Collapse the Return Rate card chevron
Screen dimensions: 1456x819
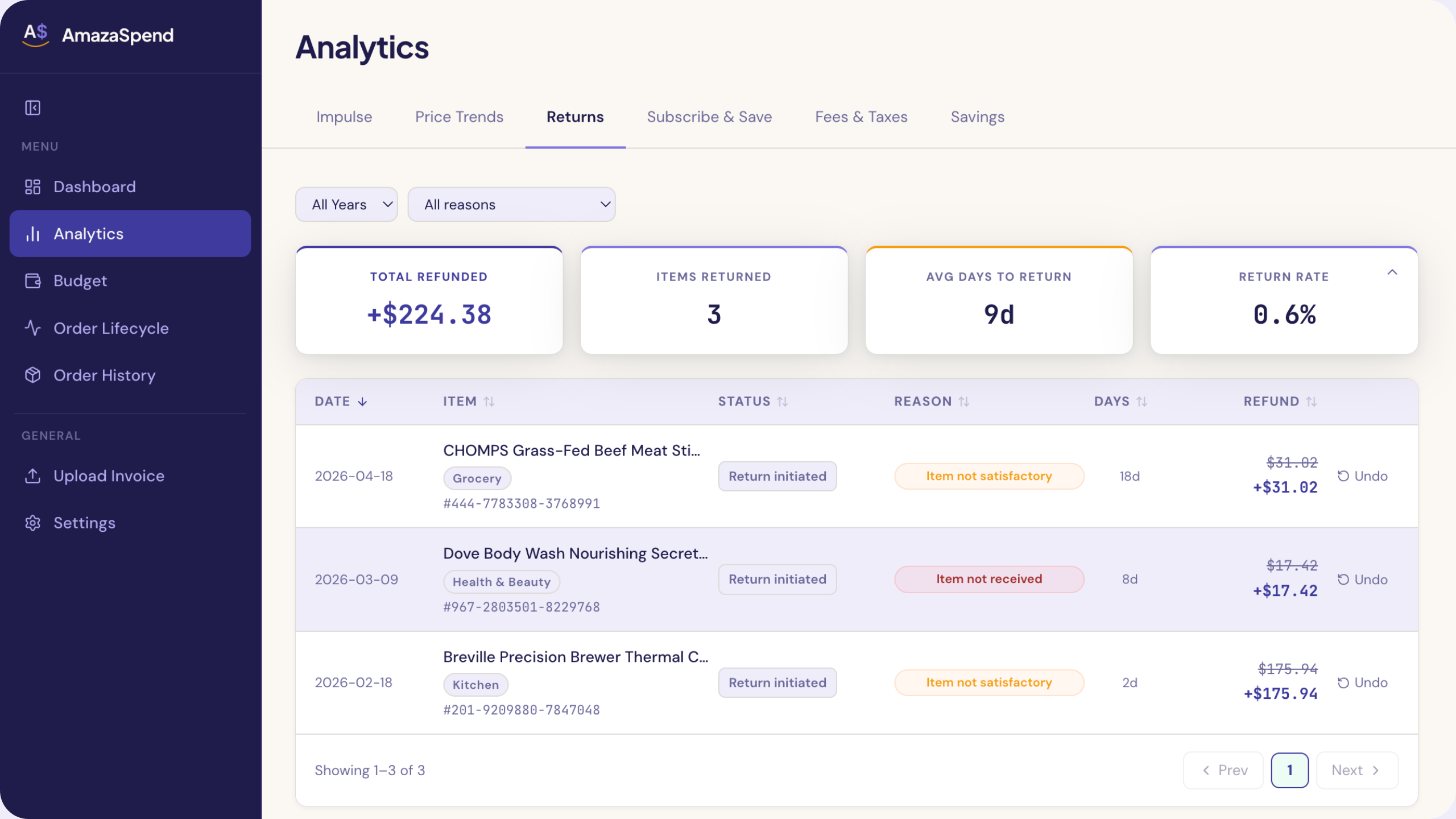[x=1392, y=272]
